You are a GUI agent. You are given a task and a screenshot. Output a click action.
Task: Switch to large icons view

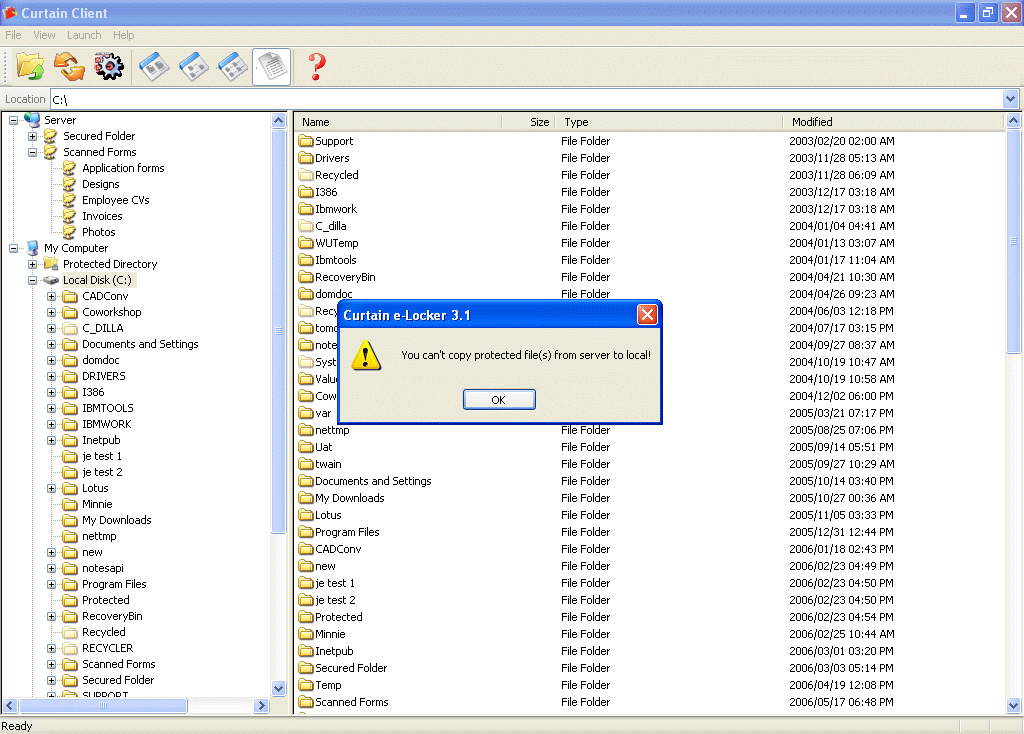[x=153, y=67]
